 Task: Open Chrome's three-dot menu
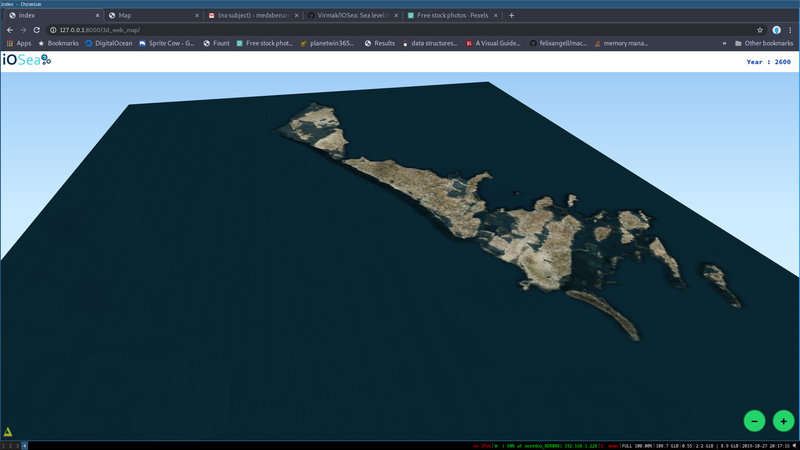click(791, 30)
